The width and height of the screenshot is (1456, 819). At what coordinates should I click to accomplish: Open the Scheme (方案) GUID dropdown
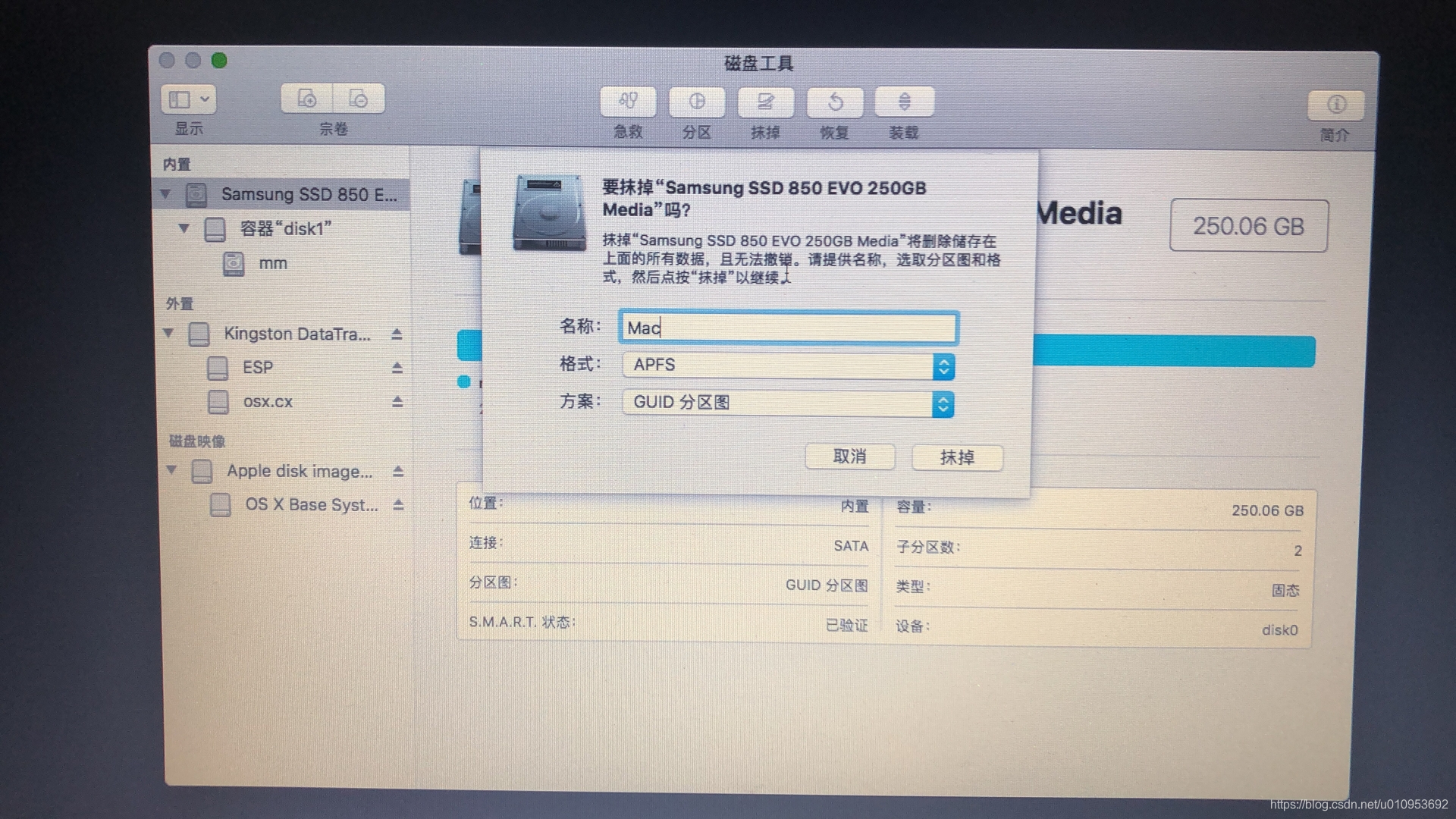point(788,403)
